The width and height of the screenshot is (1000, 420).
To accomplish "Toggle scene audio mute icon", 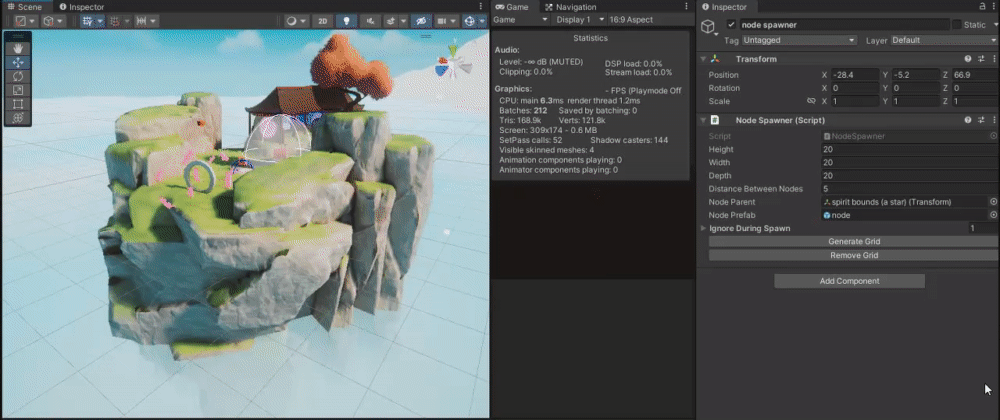I will click(x=370, y=21).
